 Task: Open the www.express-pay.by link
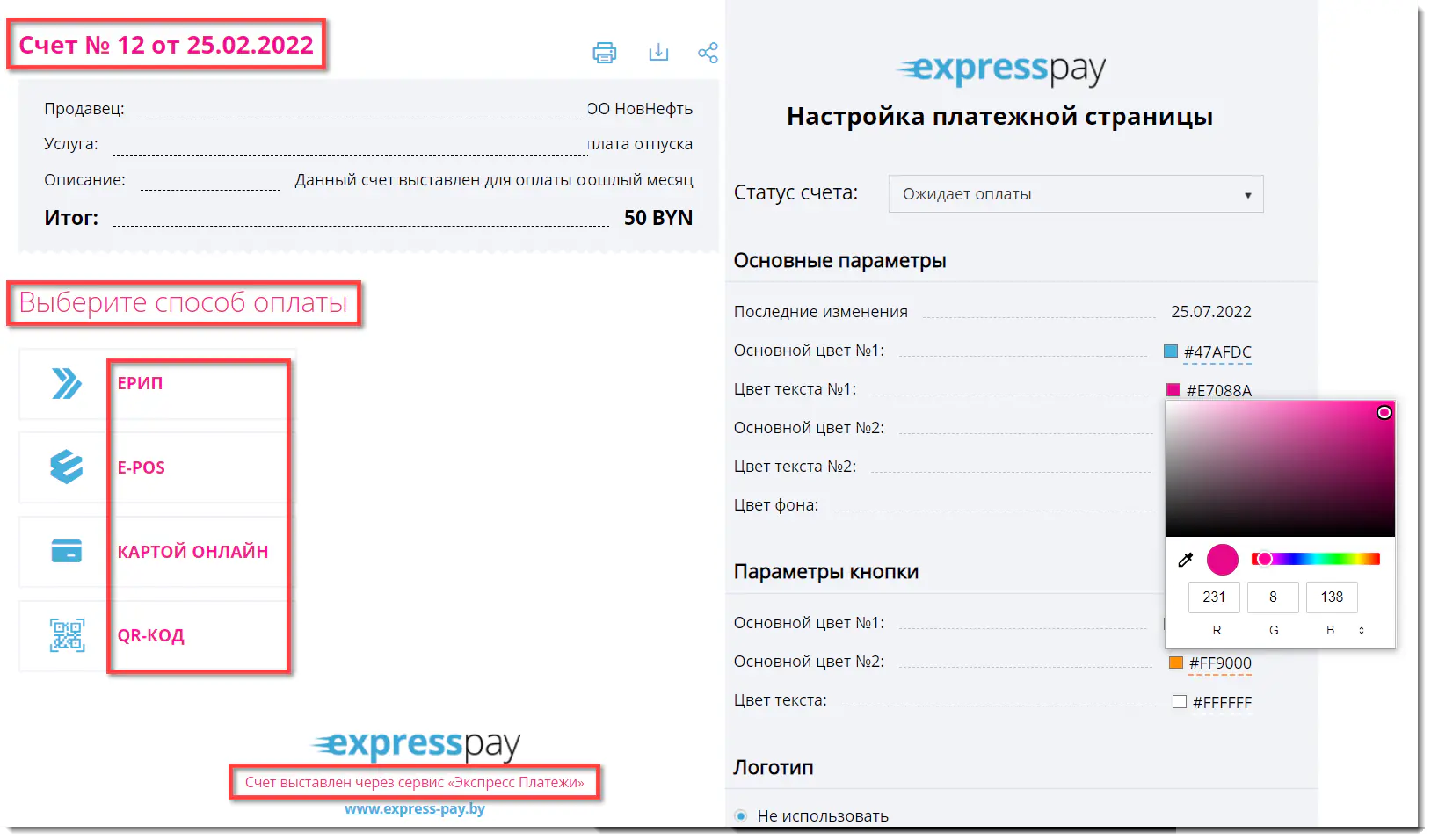click(415, 808)
